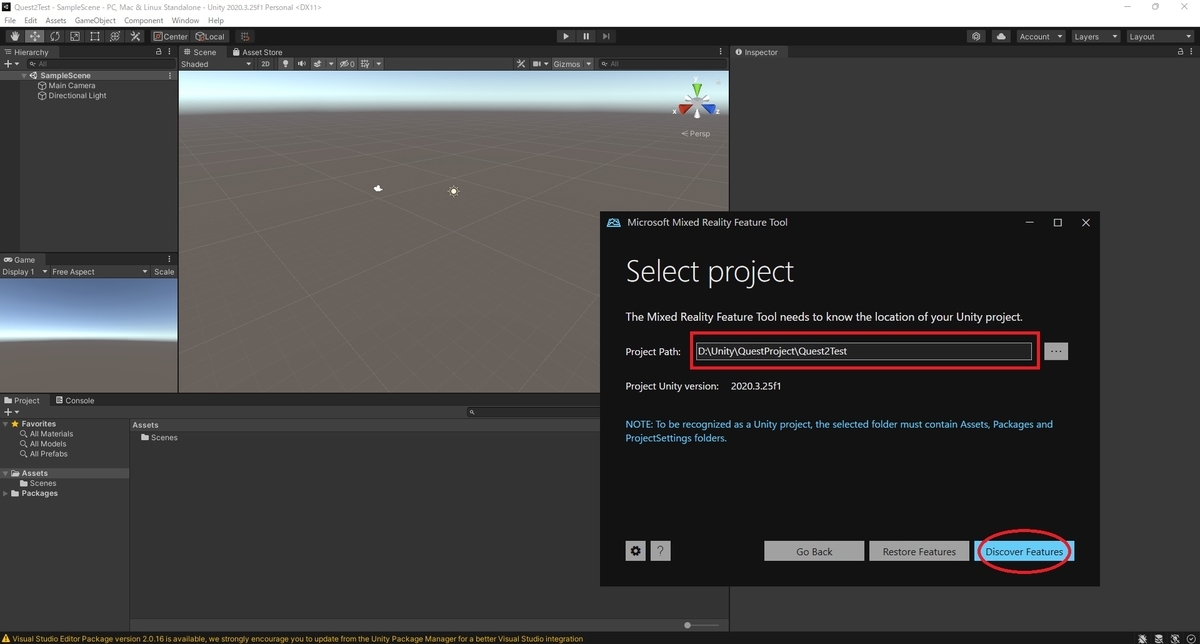This screenshot has height=644, width=1200.
Task: Toggle scene effects (skybox, fog) icon
Action: click(318, 64)
